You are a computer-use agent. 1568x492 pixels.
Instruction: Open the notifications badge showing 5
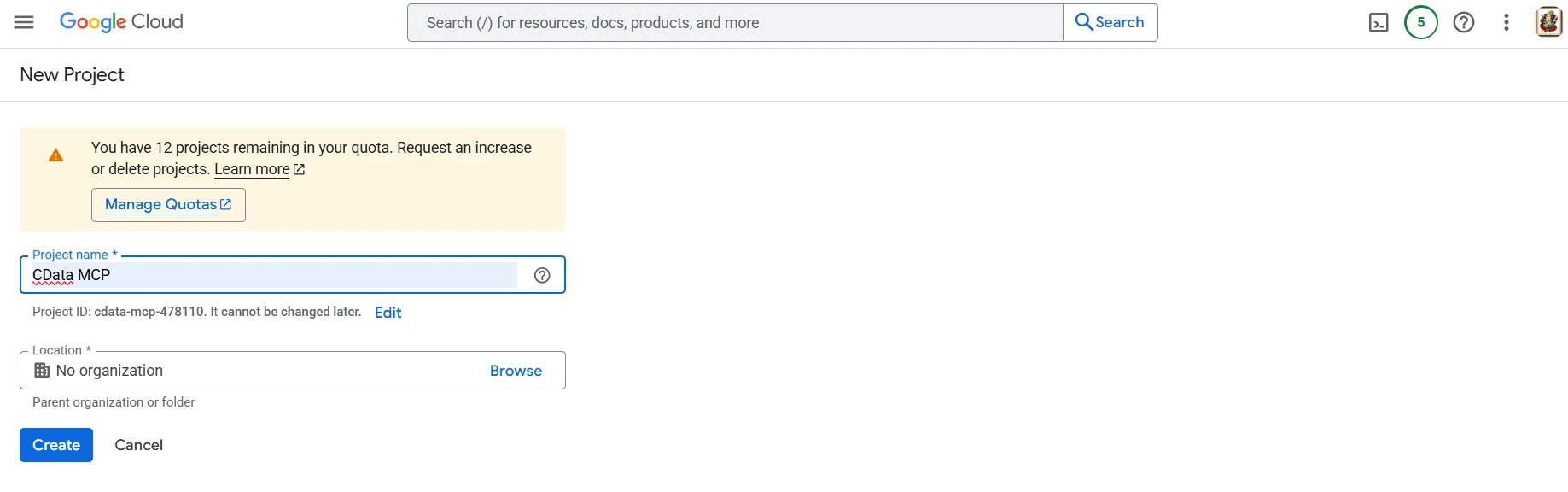[1421, 23]
